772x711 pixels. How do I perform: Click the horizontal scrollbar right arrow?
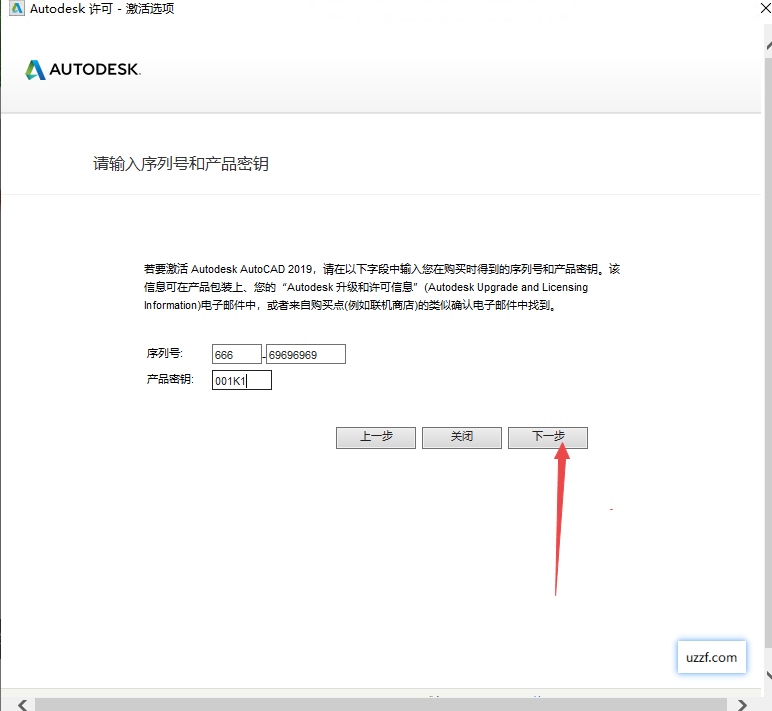740,704
